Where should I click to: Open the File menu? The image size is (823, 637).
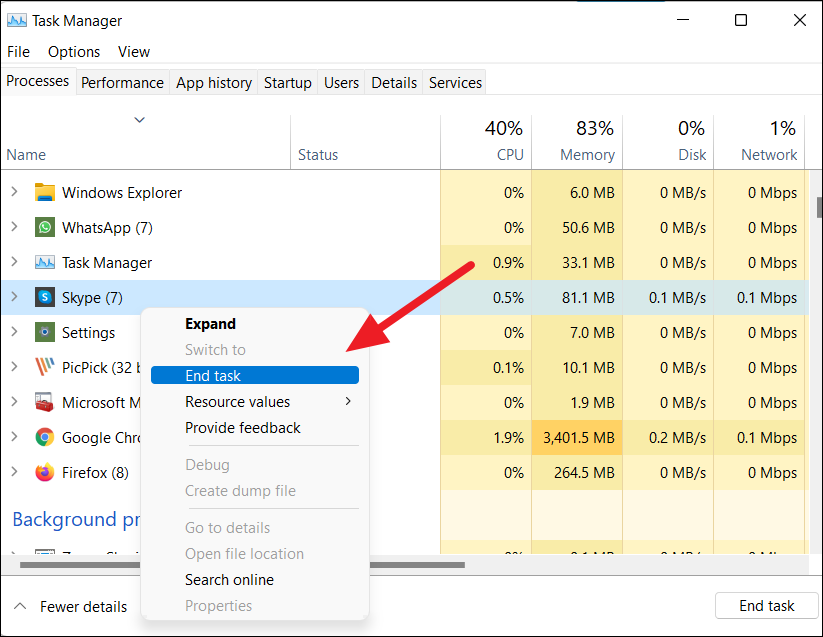18,52
